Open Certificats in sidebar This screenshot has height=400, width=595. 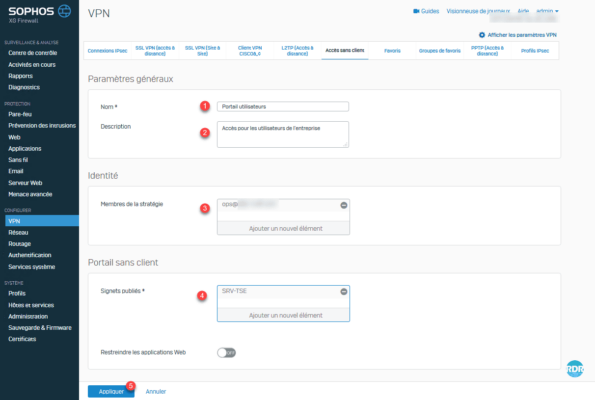coord(22,339)
